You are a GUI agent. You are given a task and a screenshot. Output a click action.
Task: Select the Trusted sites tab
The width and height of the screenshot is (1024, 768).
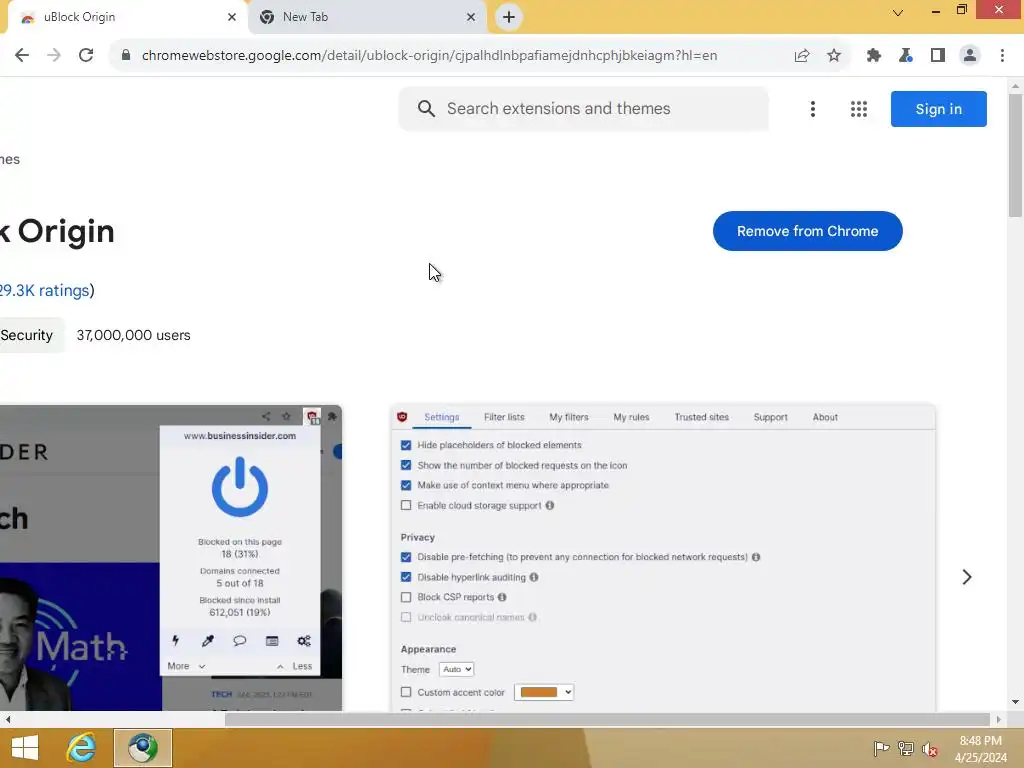point(701,417)
